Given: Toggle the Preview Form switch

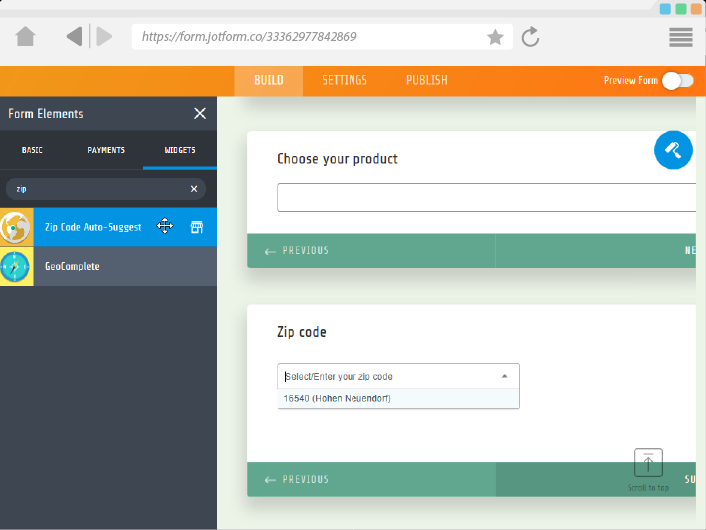Looking at the screenshot, I should 677,81.
